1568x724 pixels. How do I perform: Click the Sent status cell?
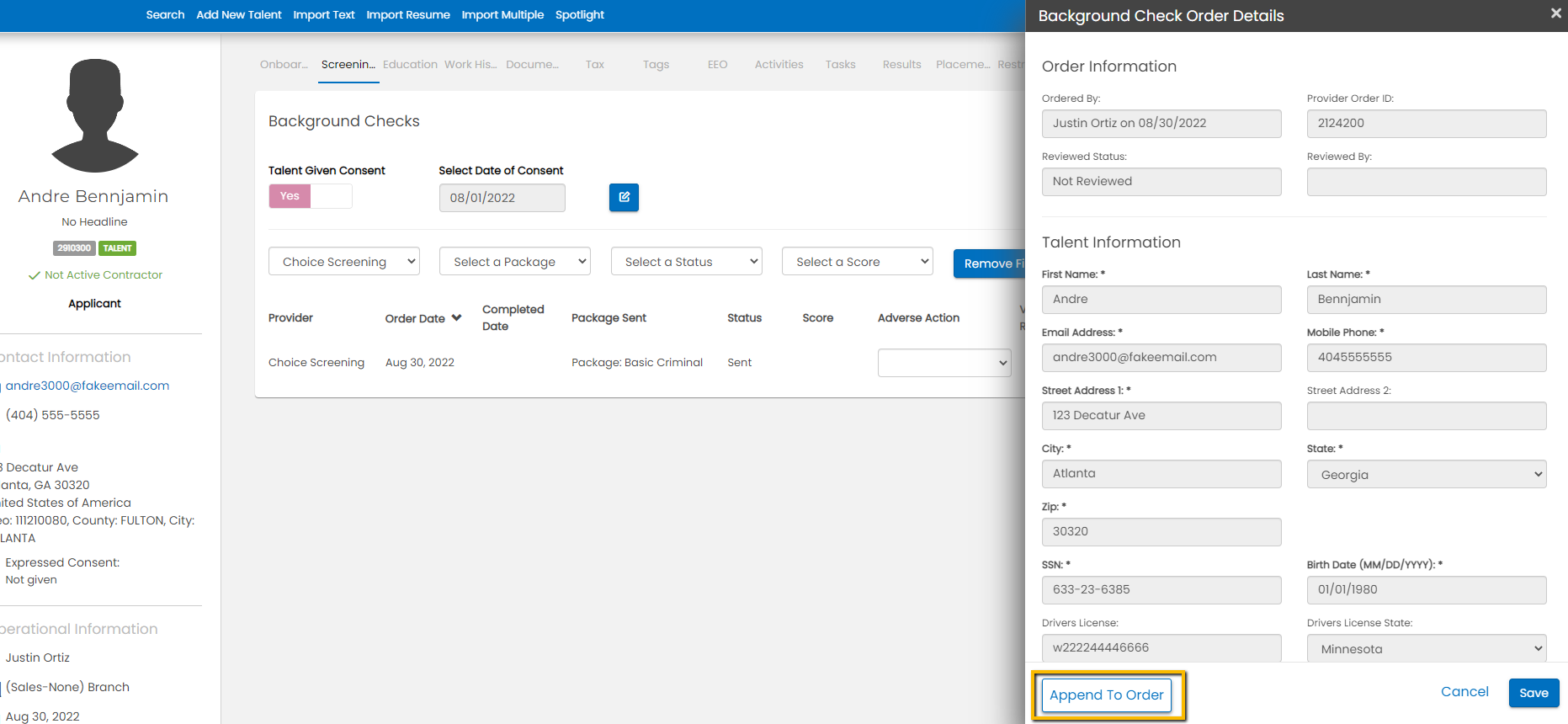[740, 363]
